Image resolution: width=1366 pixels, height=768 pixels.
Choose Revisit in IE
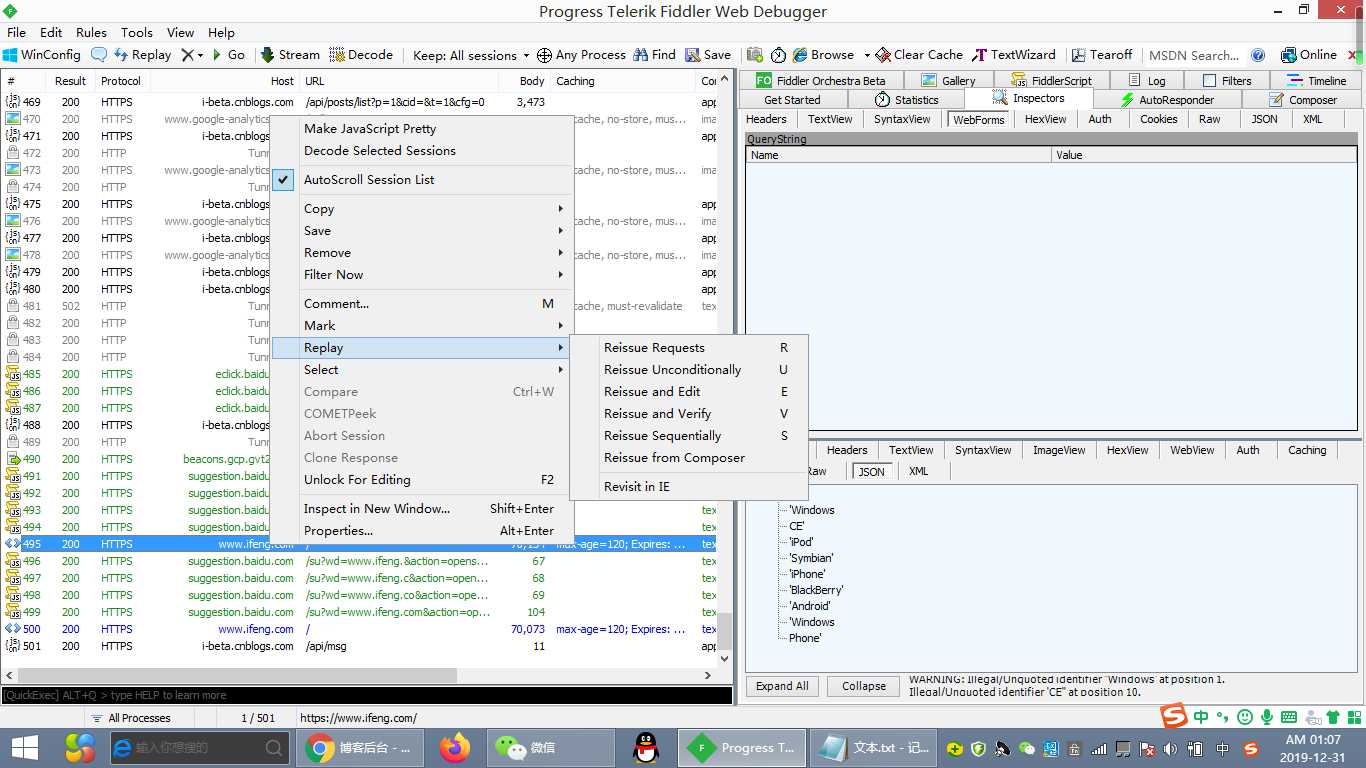689,487
